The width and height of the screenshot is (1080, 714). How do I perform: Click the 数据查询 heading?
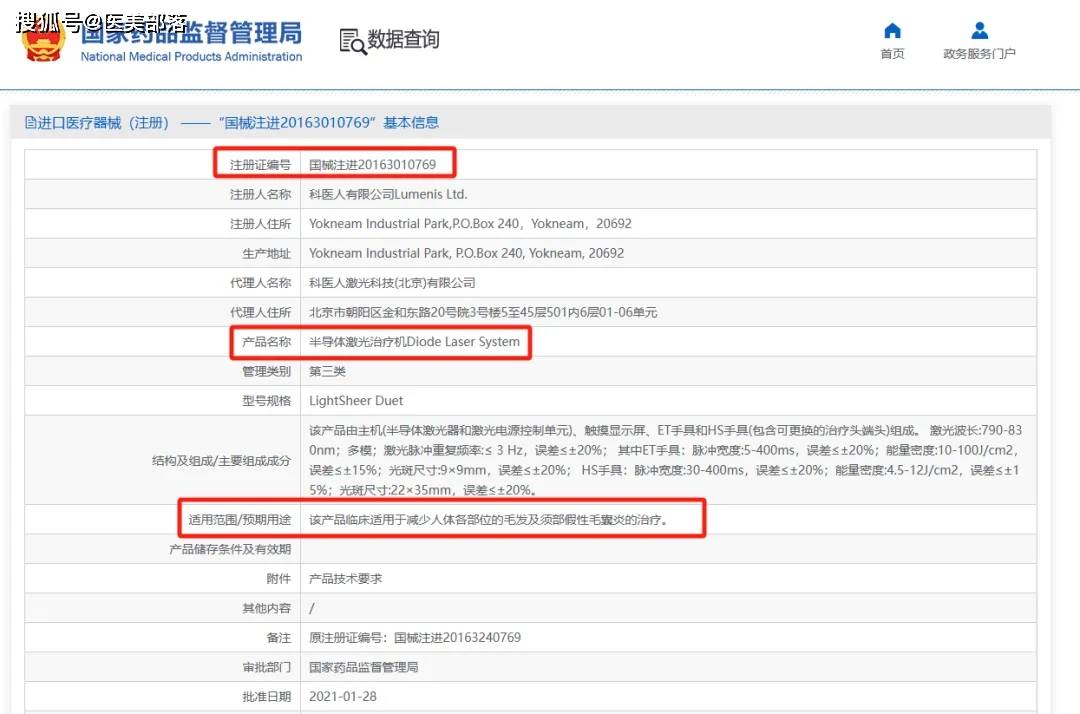pyautogui.click(x=403, y=39)
